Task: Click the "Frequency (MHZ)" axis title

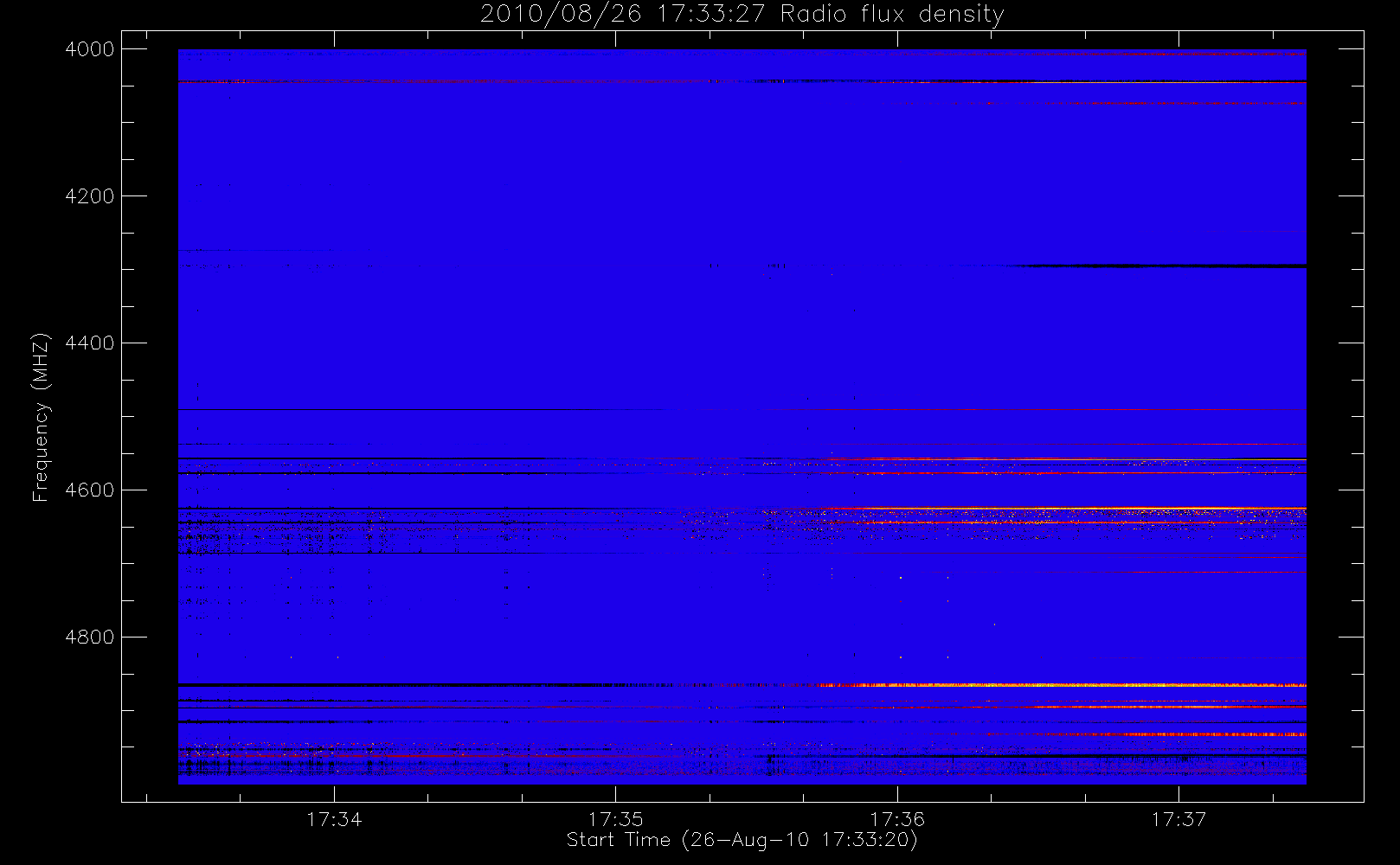Action: click(41, 417)
